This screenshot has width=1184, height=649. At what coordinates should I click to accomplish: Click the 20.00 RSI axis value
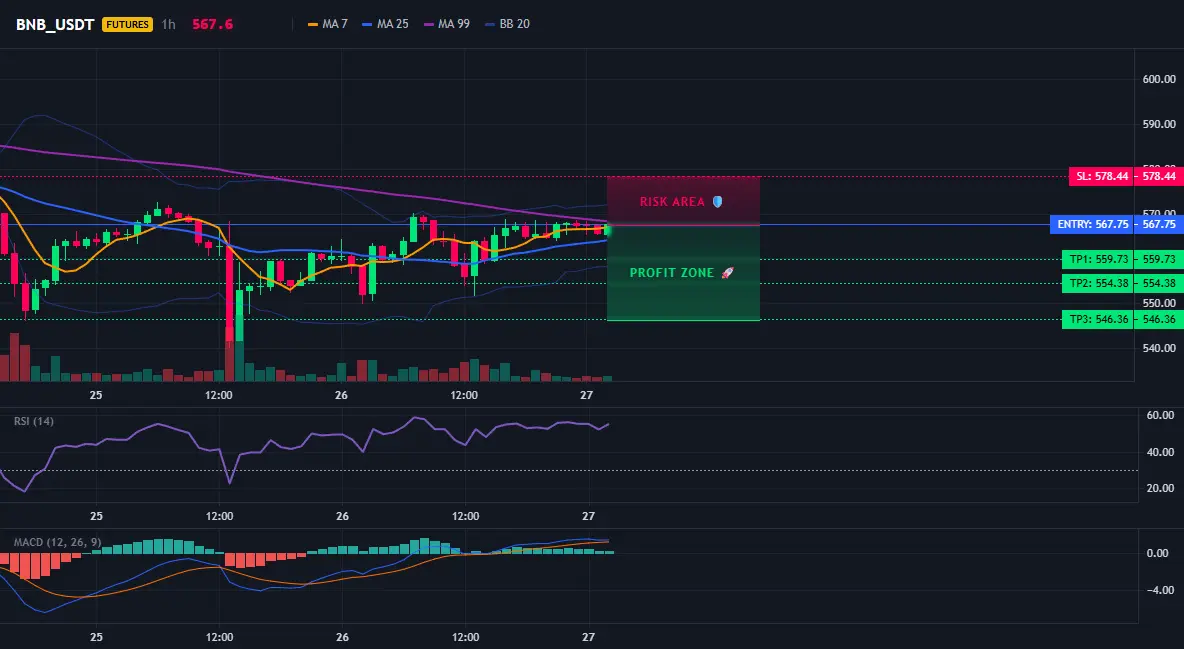tap(1160, 488)
